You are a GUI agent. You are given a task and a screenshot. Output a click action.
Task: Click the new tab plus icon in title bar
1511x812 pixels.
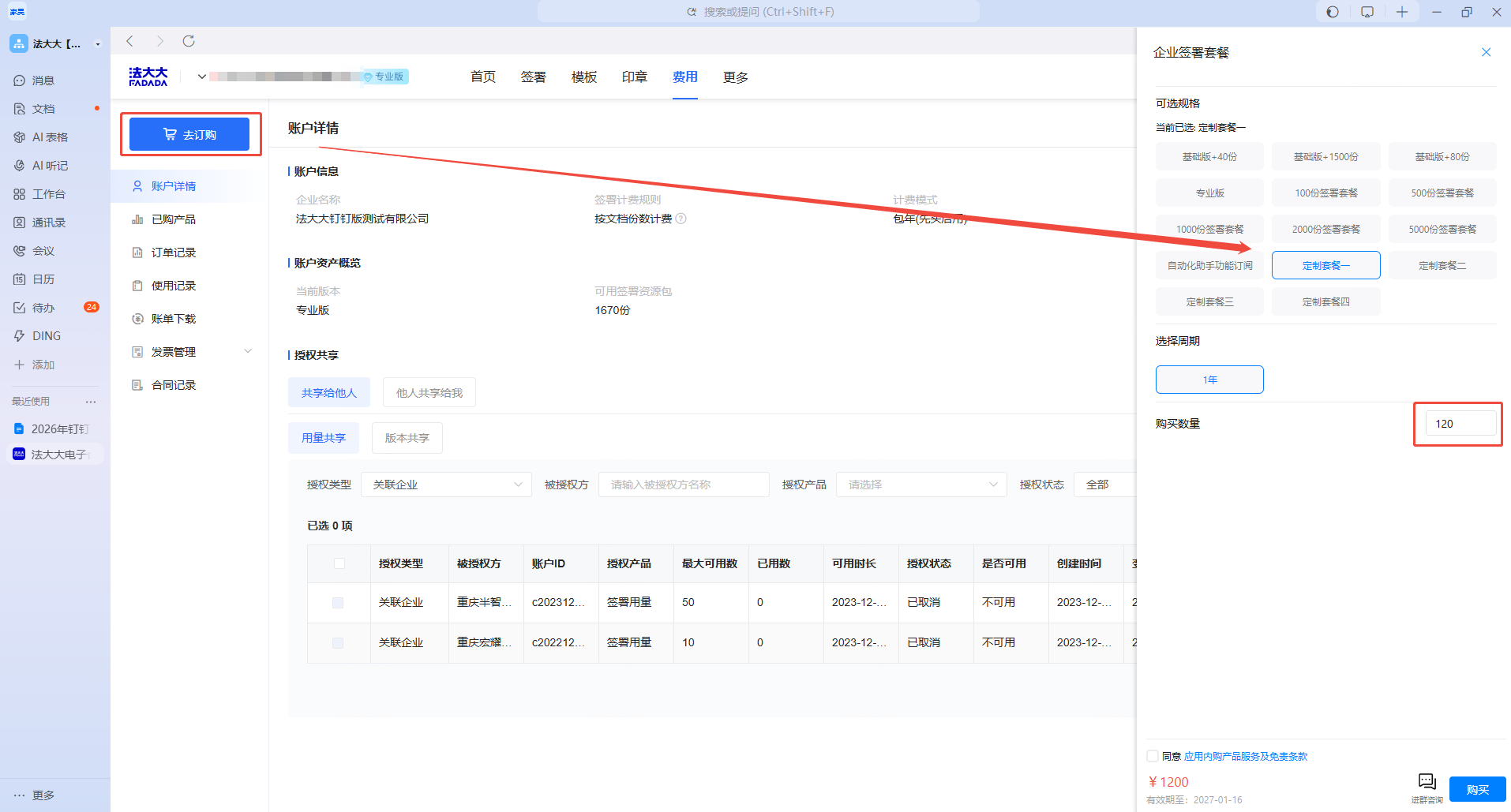pos(1402,12)
